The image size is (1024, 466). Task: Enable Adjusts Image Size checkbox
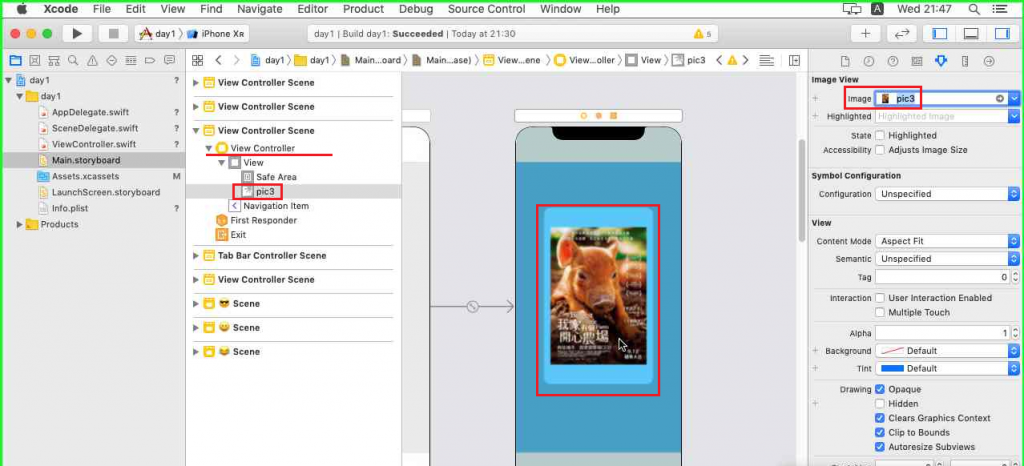[x=880, y=149]
